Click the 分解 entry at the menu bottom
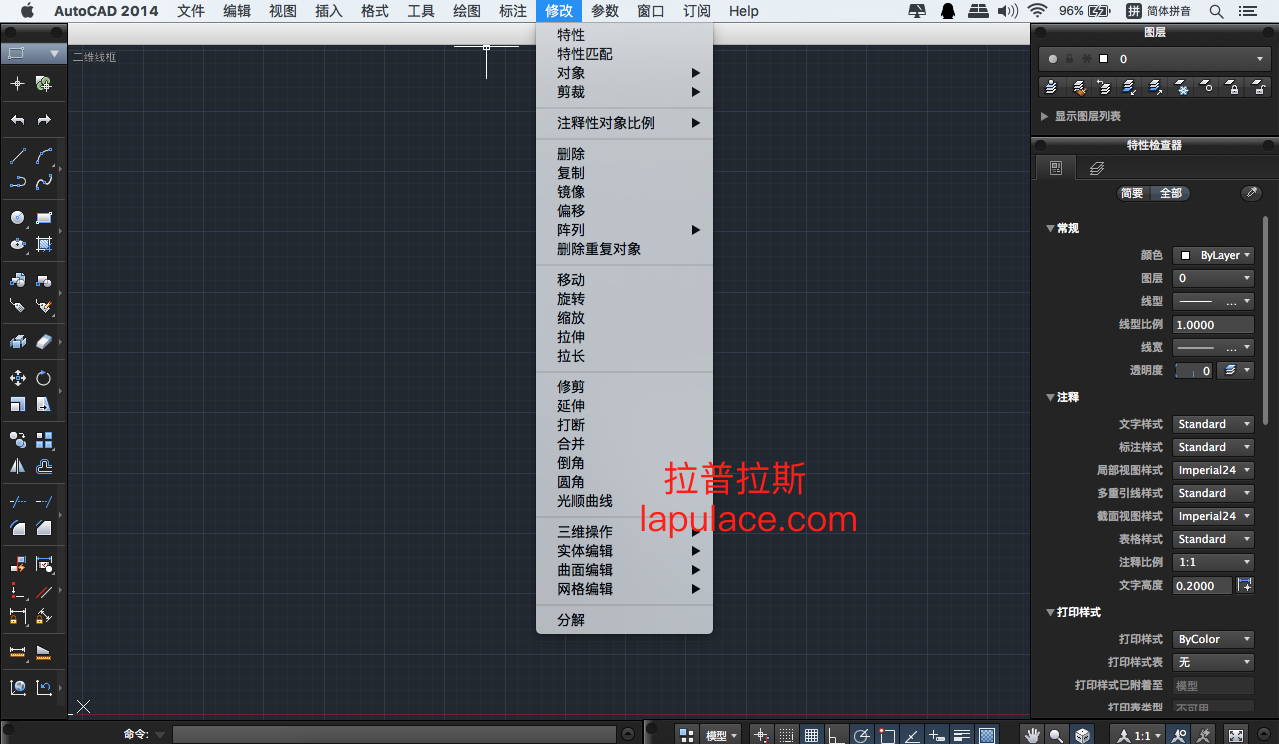The height and width of the screenshot is (744, 1279). pyautogui.click(x=570, y=619)
